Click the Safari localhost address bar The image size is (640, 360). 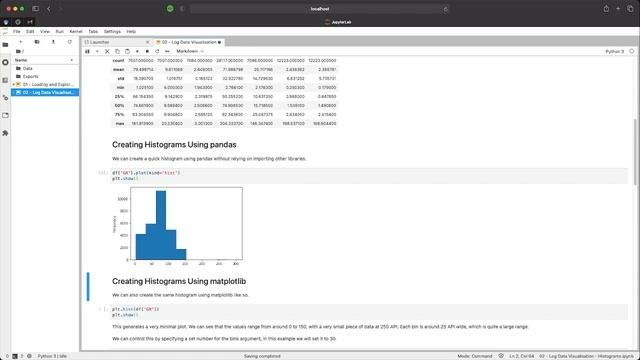click(x=320, y=9)
